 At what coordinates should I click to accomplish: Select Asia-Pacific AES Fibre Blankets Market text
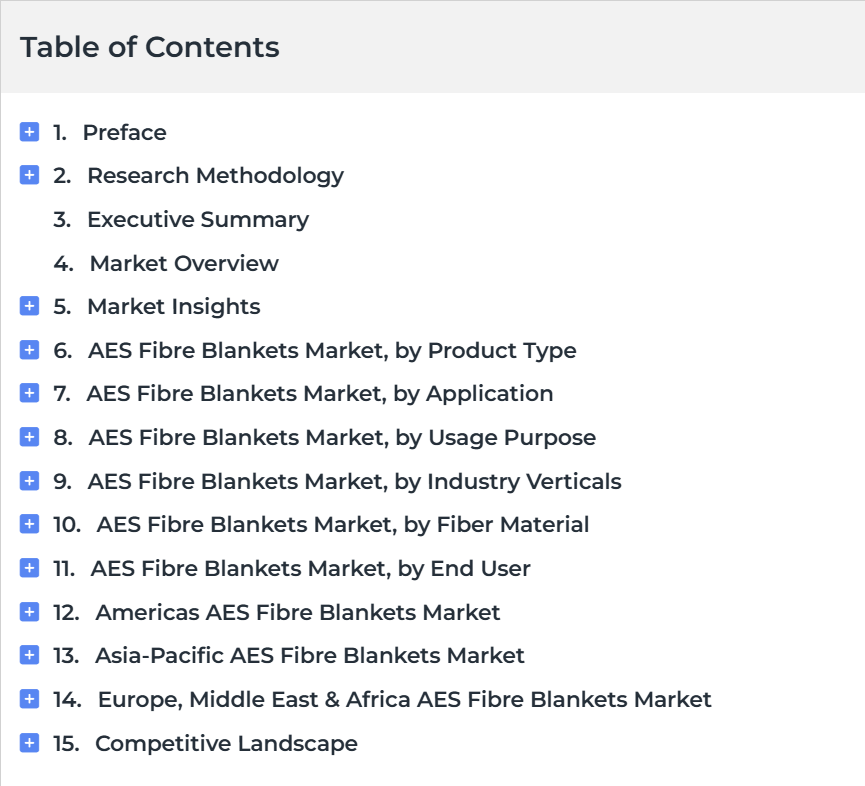(309, 655)
